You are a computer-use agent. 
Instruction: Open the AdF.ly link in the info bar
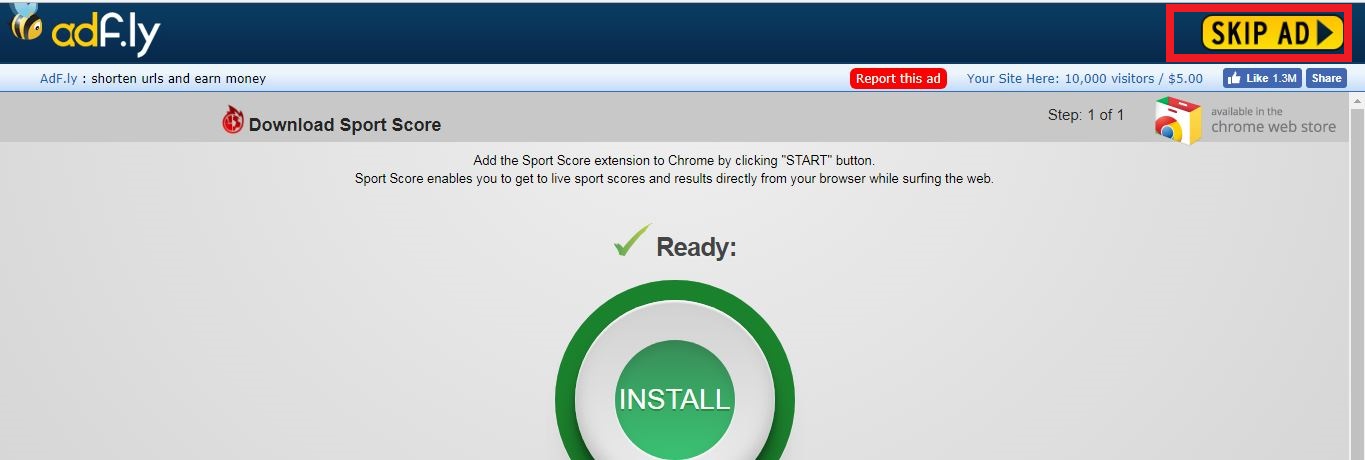point(59,78)
